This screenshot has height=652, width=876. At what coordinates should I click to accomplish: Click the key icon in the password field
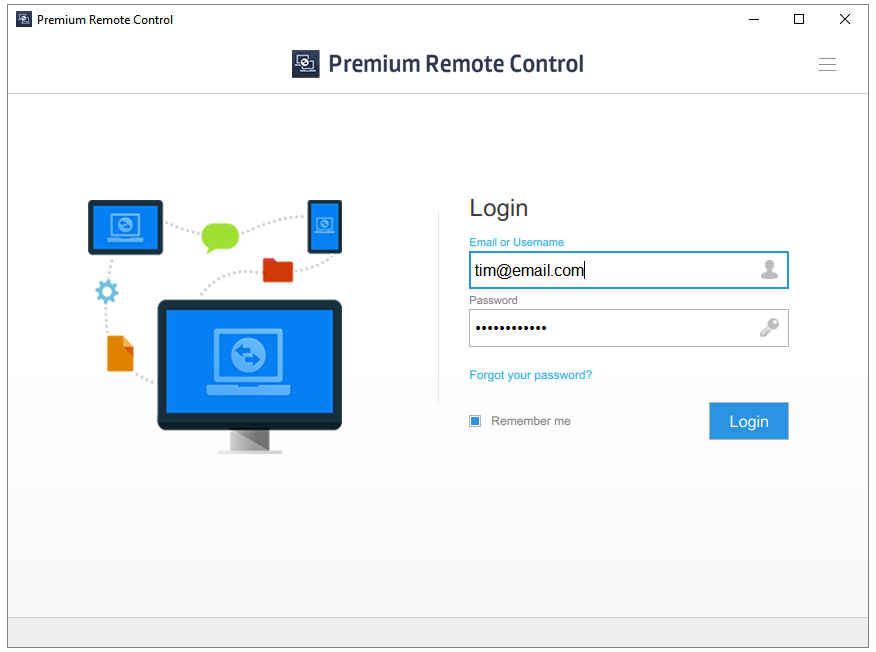coord(769,328)
